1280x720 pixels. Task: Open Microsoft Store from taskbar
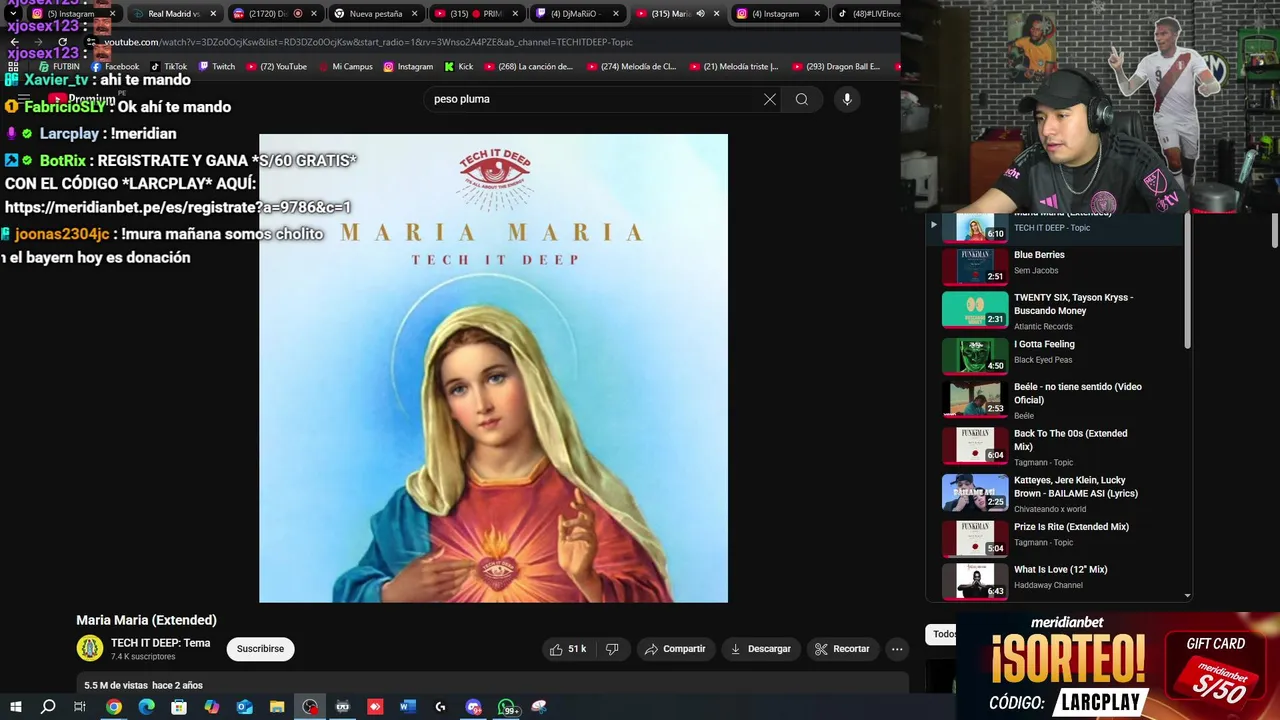tap(179, 707)
